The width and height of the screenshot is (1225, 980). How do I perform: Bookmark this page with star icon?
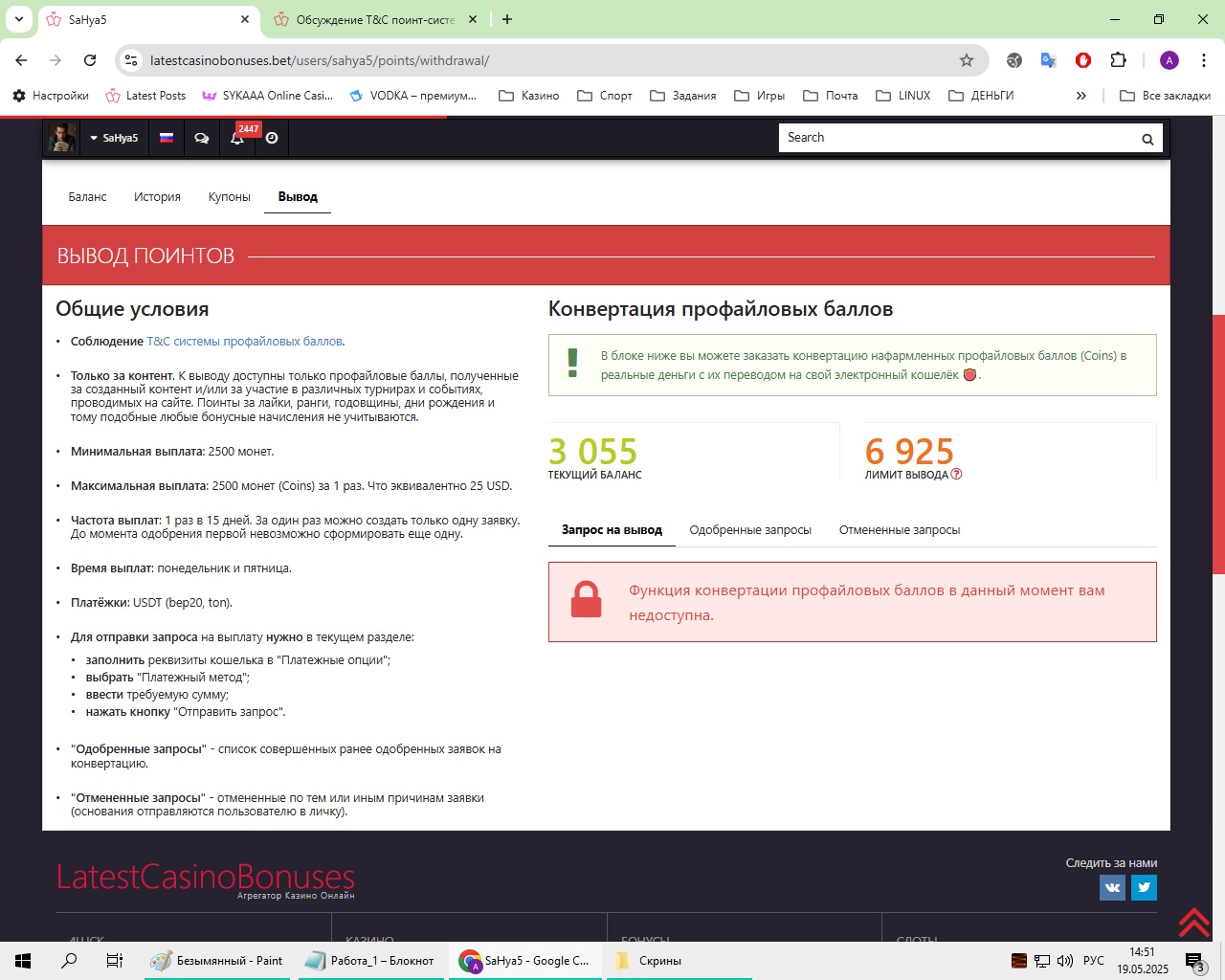967,60
